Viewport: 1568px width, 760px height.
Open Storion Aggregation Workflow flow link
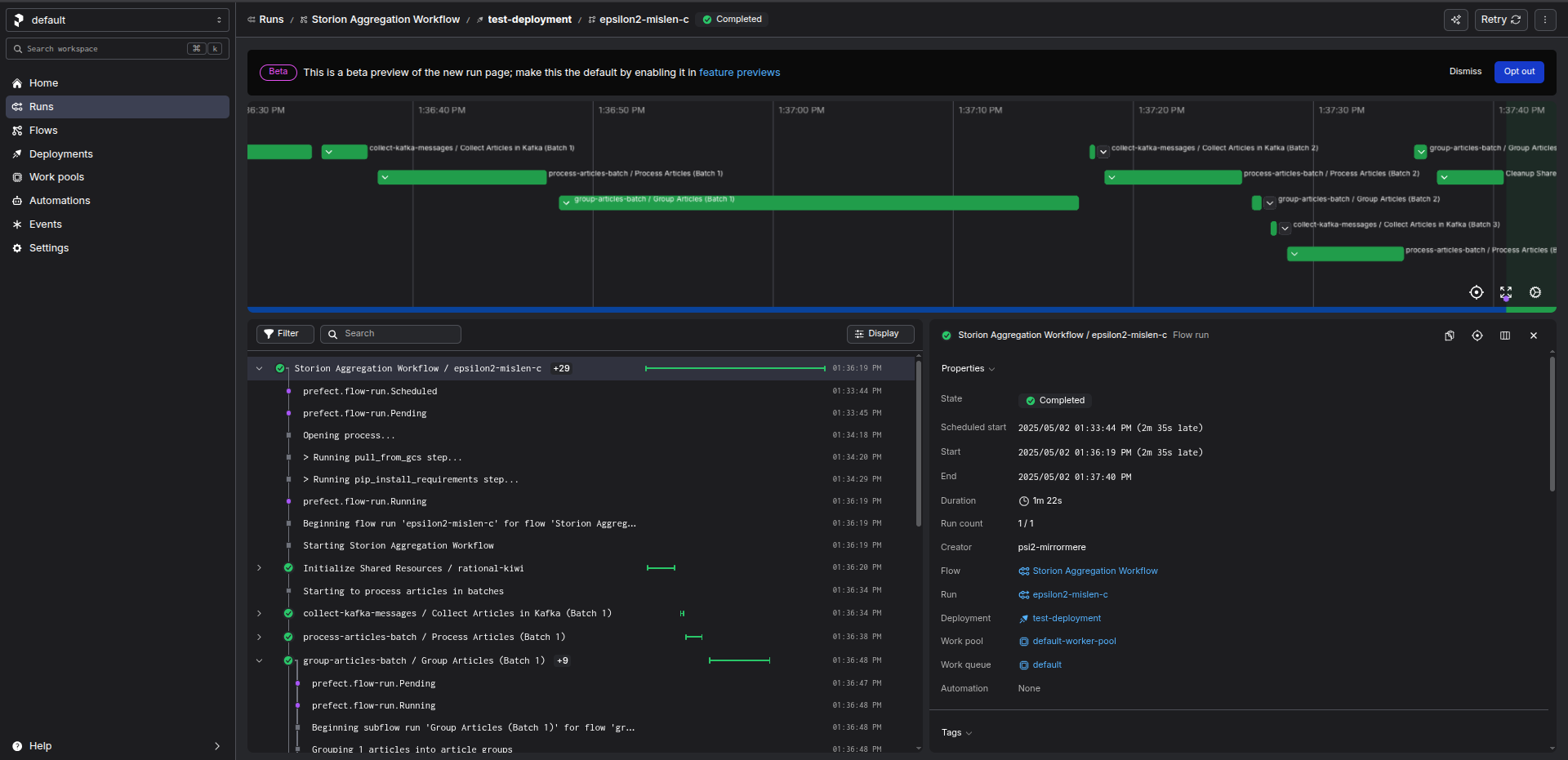pyautogui.click(x=1088, y=571)
